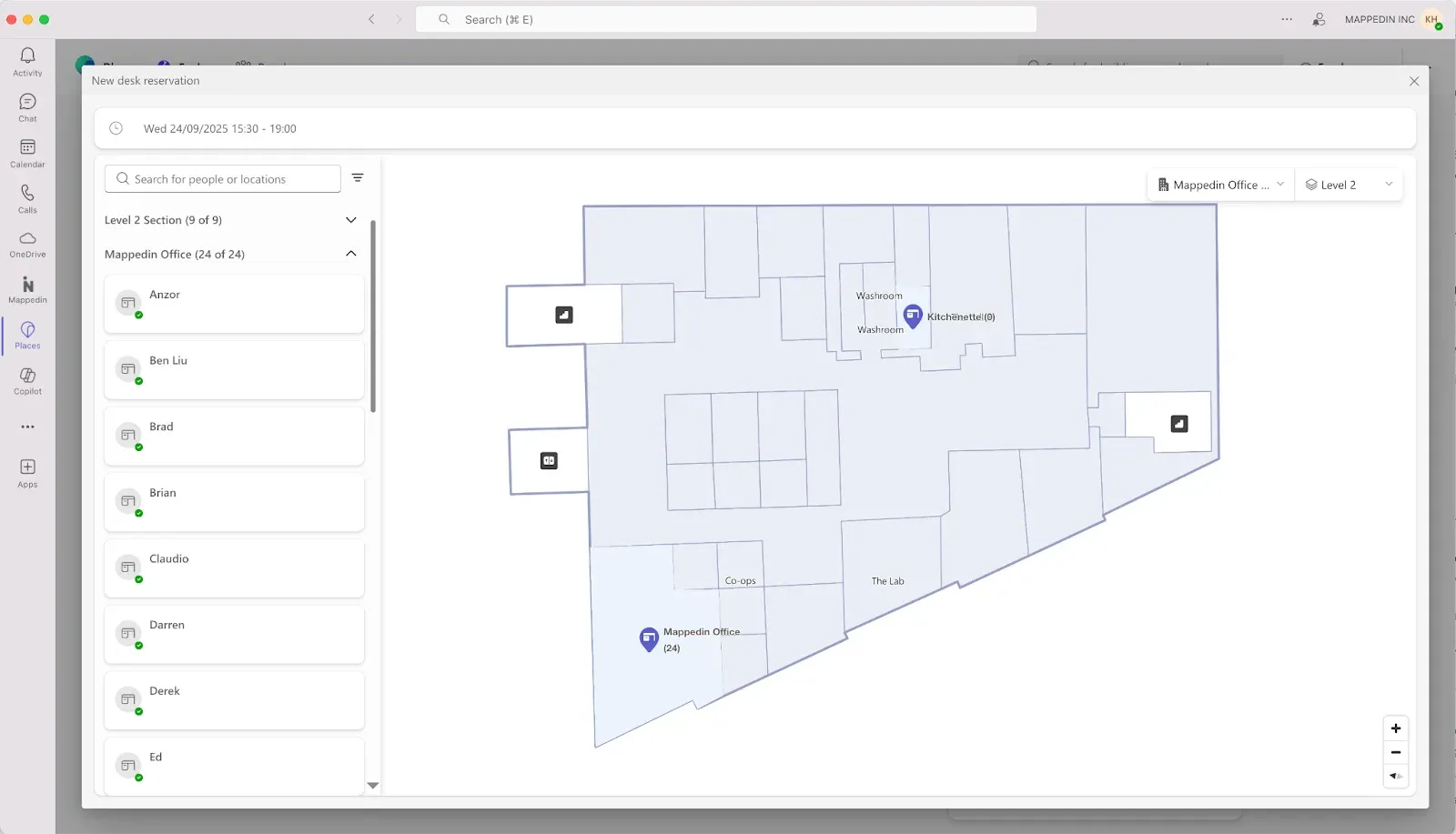Select the Claudio desk

tap(234, 568)
